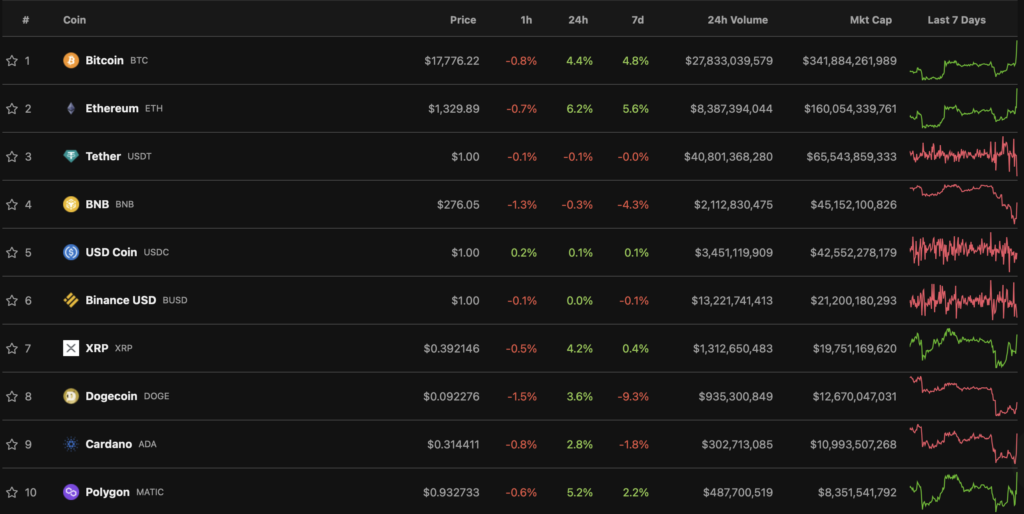
Task: Click the Polygon purple logo icon
Action: point(71,493)
